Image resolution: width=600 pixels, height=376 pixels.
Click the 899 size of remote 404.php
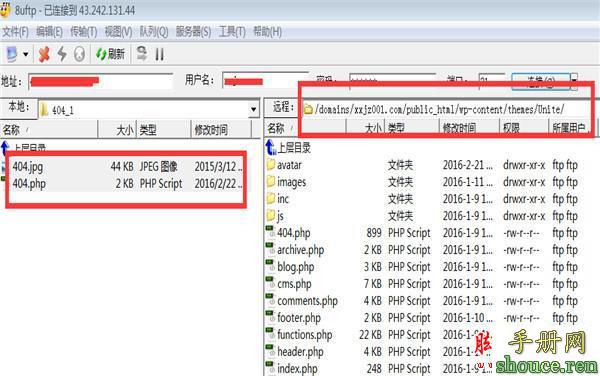coord(374,233)
